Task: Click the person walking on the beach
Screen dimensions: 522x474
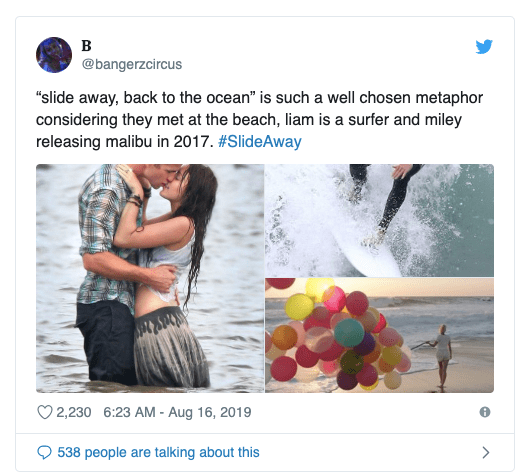Action: 442,356
